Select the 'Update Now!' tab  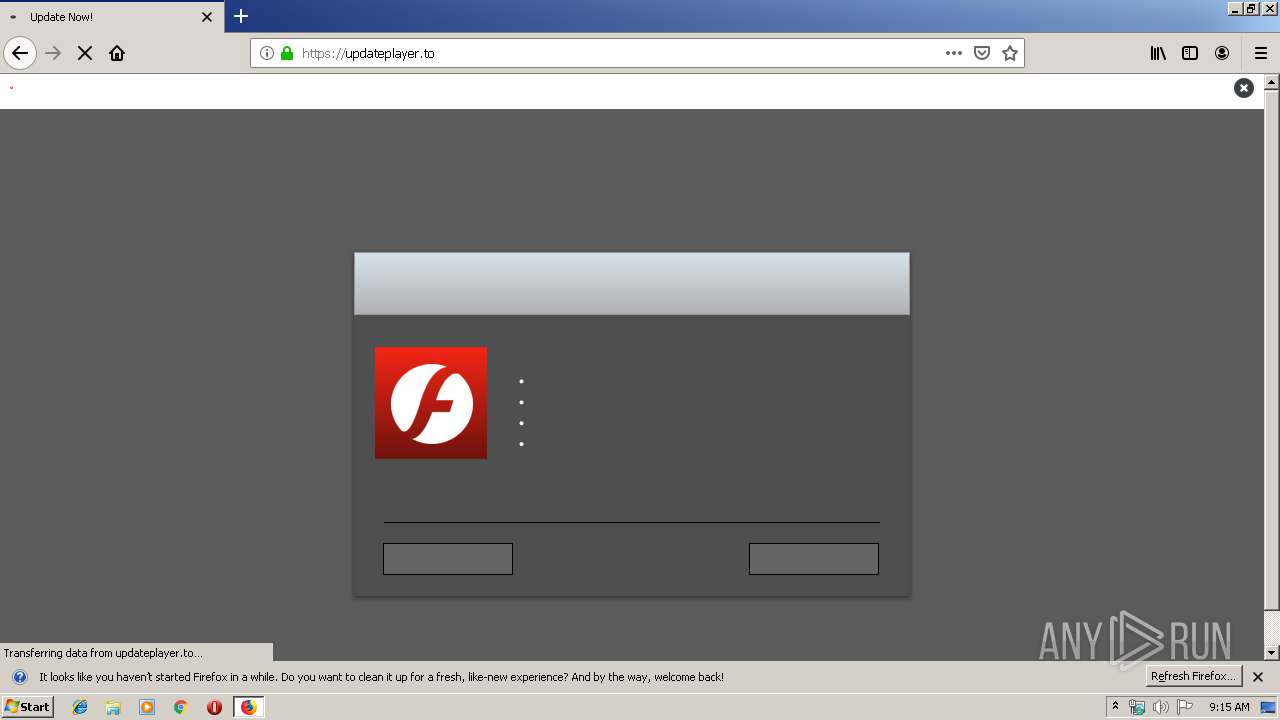(x=112, y=17)
